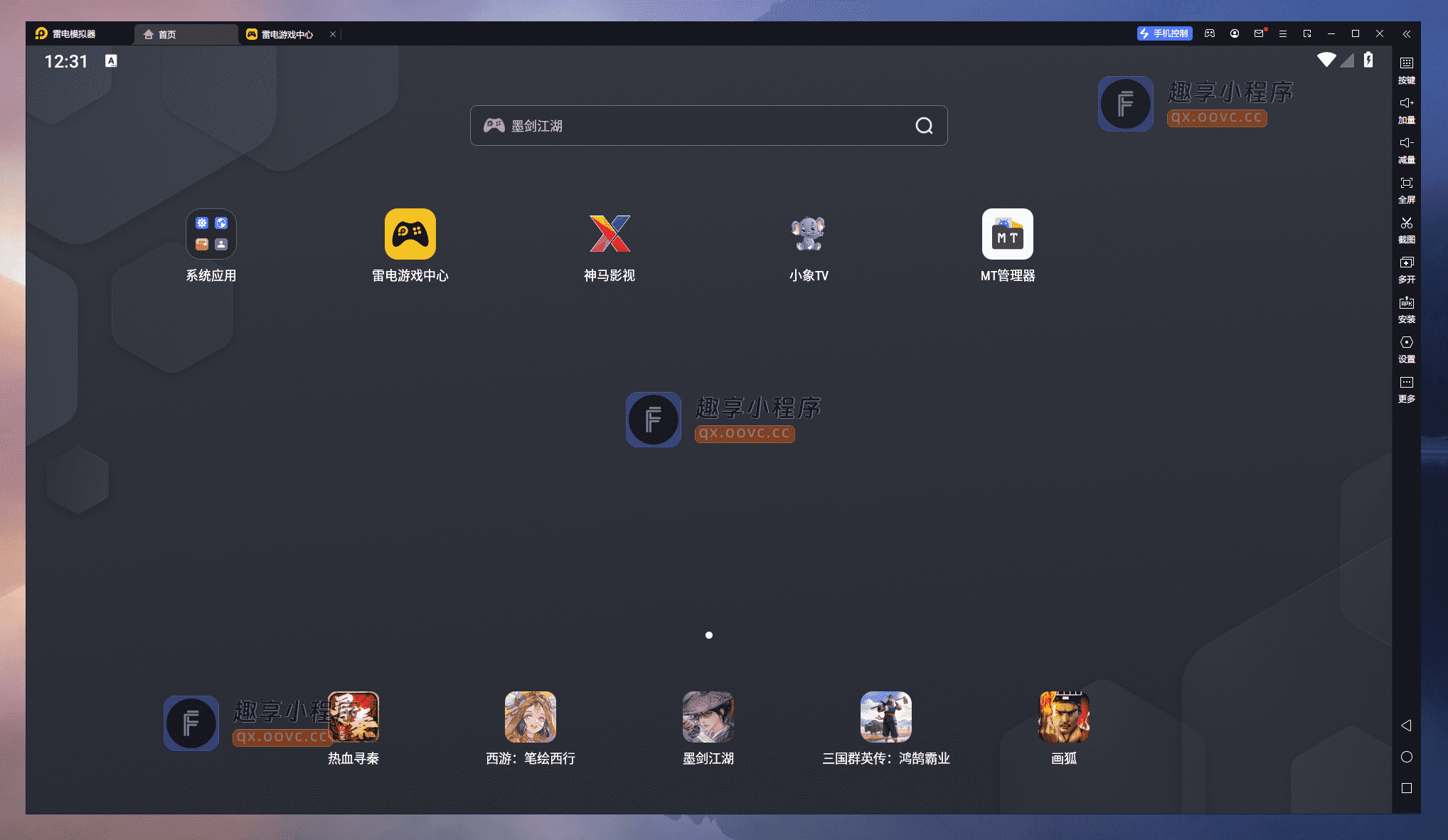Click the page indicator dot
The width and height of the screenshot is (1448, 840).
pos(709,635)
